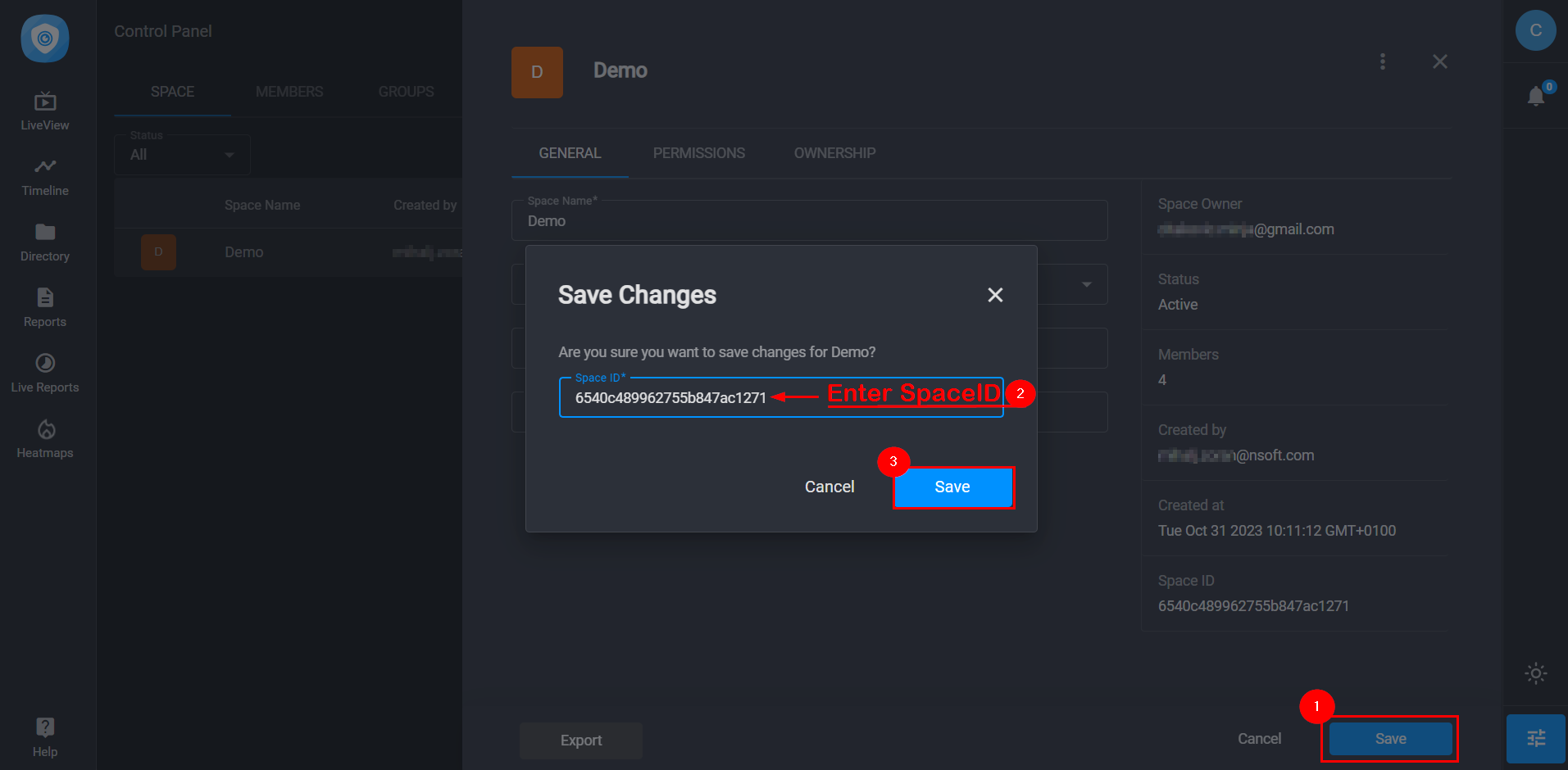Click the Export button
This screenshot has height=770, width=1568.
[580, 740]
